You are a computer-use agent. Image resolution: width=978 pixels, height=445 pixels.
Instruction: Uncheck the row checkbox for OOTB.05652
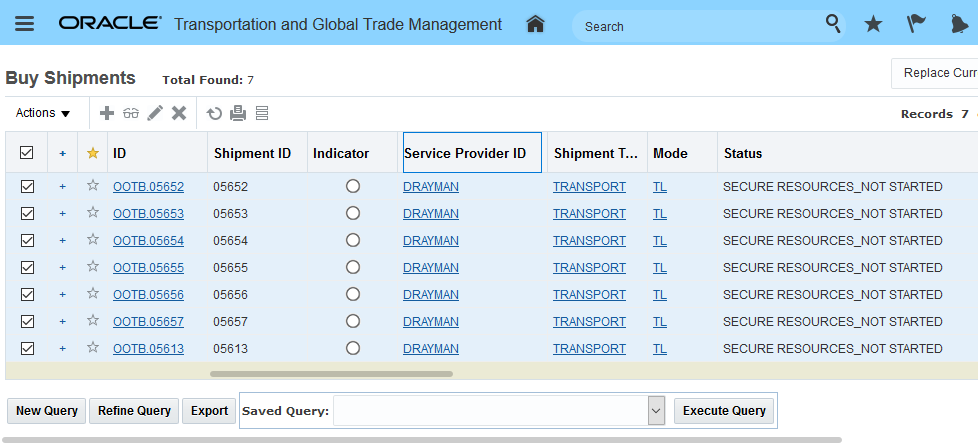click(27, 186)
